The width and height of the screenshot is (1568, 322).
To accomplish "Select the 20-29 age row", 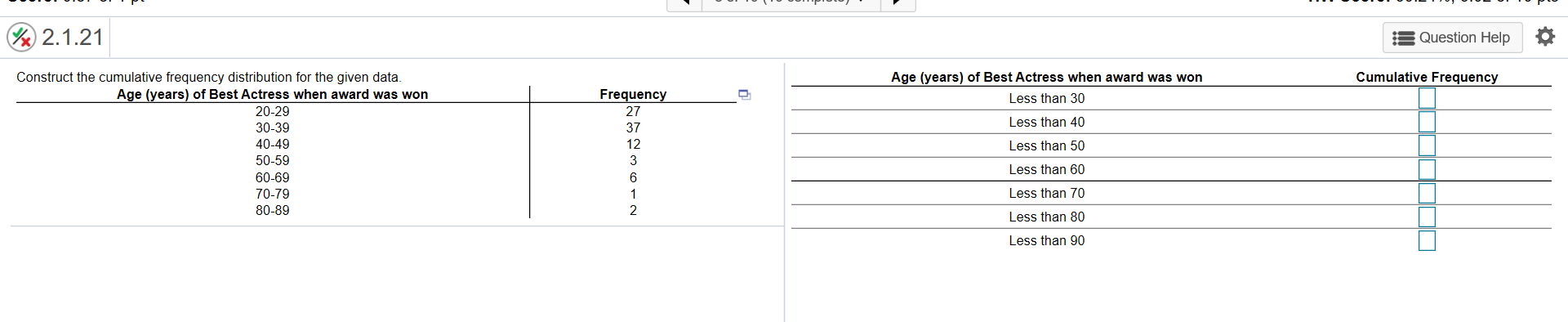I will (272, 111).
